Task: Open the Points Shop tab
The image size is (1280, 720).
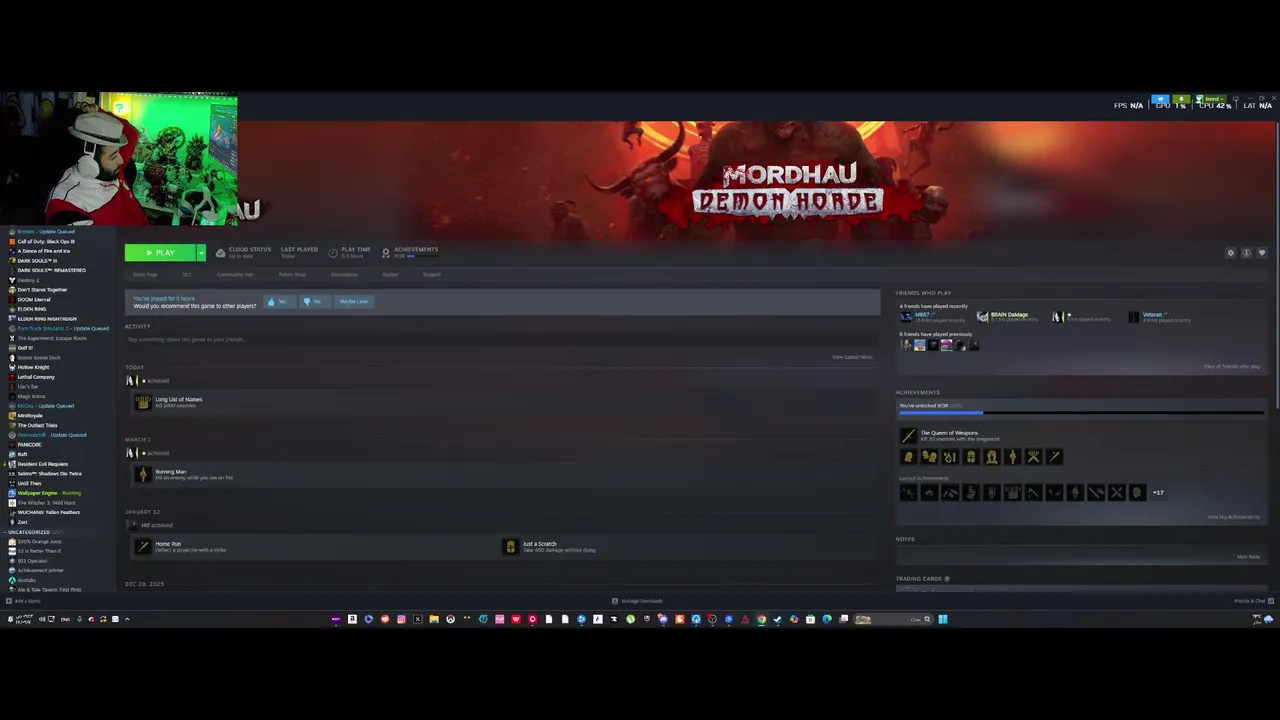Action: point(292,274)
